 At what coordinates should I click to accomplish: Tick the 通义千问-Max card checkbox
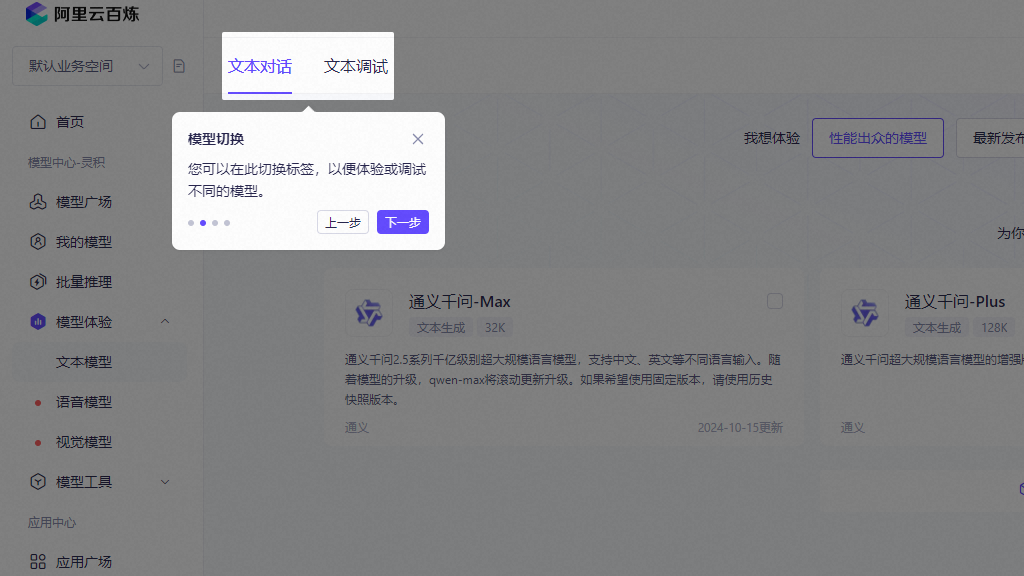(x=775, y=301)
